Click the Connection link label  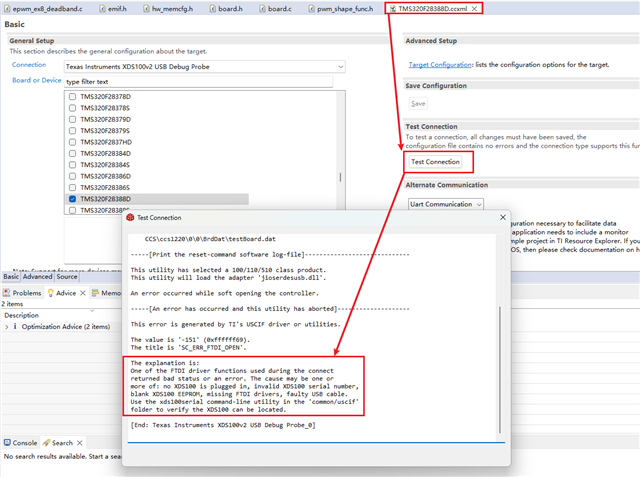coord(29,64)
